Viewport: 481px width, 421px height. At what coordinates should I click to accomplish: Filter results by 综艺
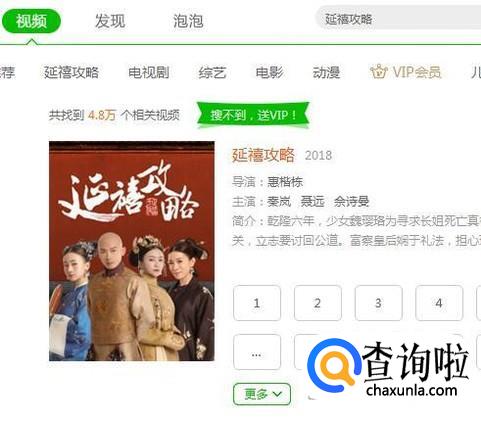(212, 72)
